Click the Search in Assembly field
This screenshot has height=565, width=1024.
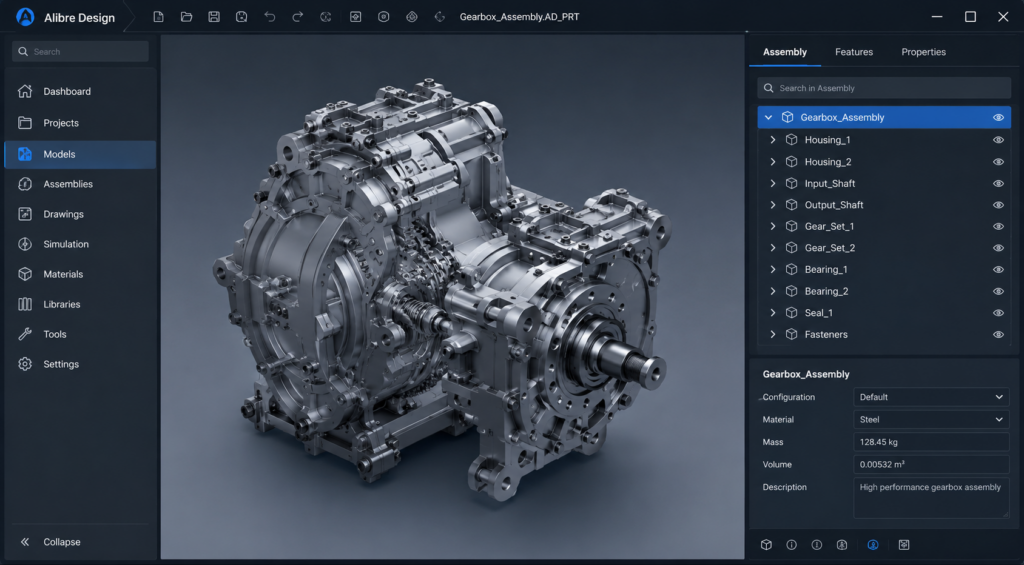click(x=884, y=88)
